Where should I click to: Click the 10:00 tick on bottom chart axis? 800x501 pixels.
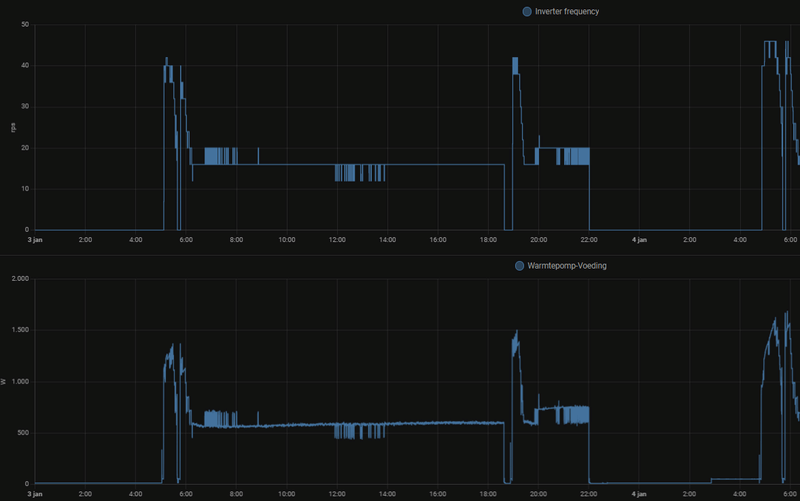point(287,494)
